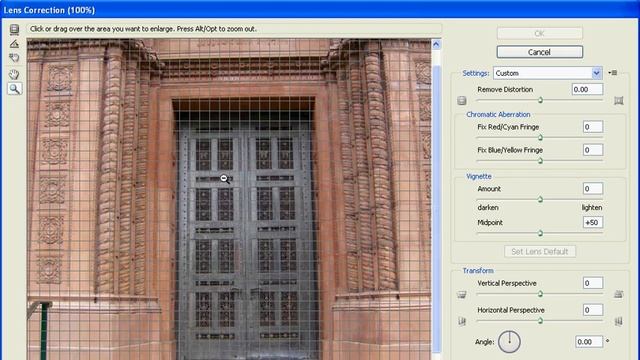Click the Horizontal Perspective value field
Screen dimensions: 640x360
pos(593,310)
